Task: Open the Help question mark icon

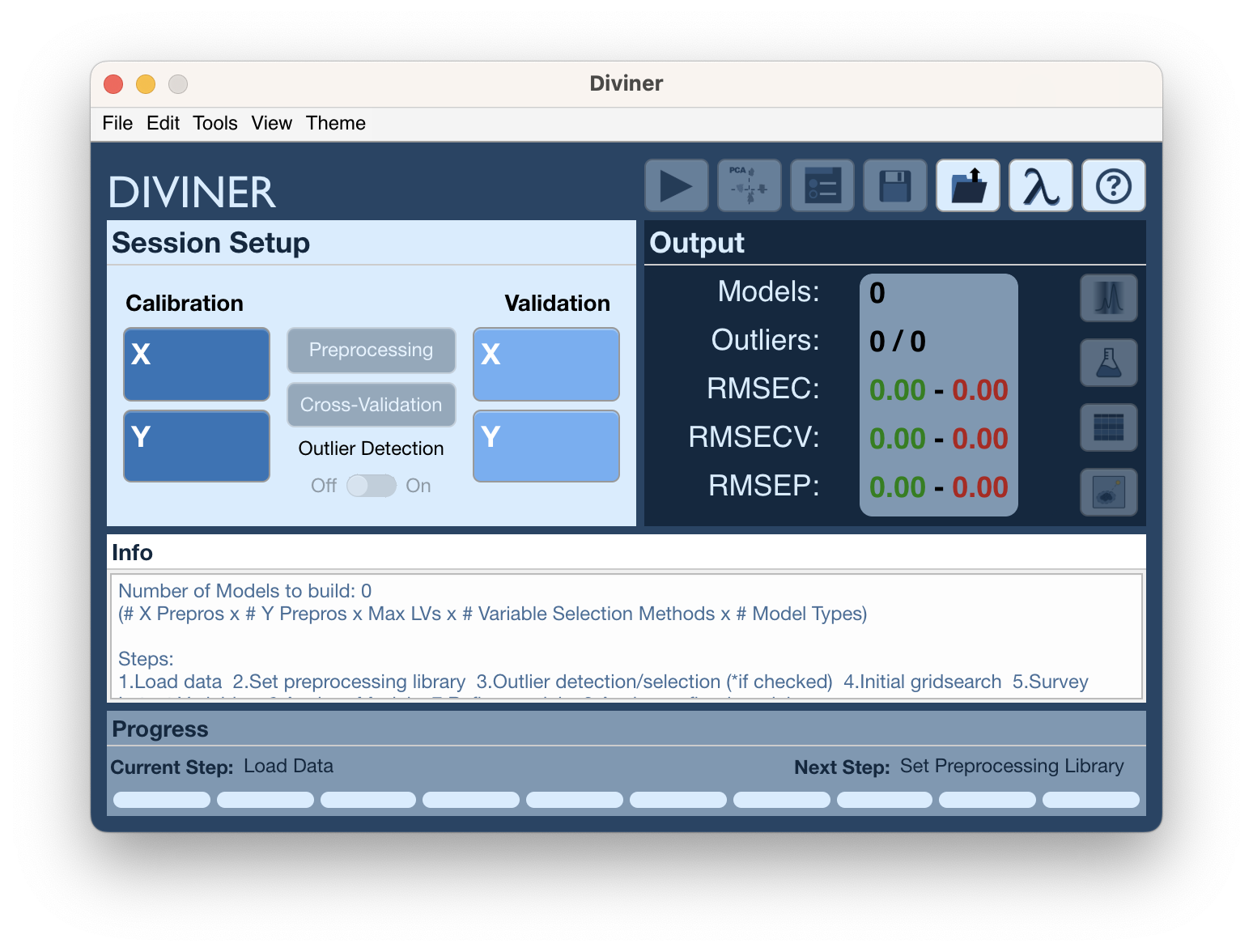Action: pyautogui.click(x=1114, y=185)
